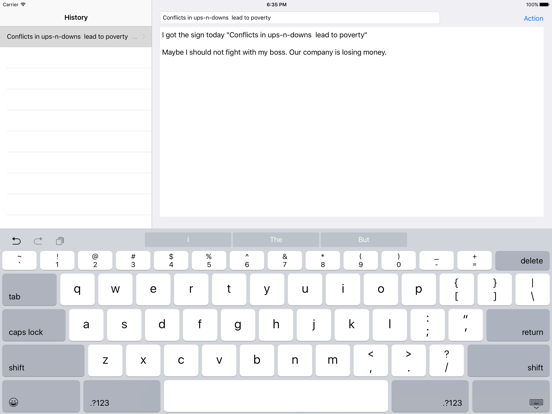Tap the backslash pipe key
The height and width of the screenshot is (414, 552).
click(533, 289)
